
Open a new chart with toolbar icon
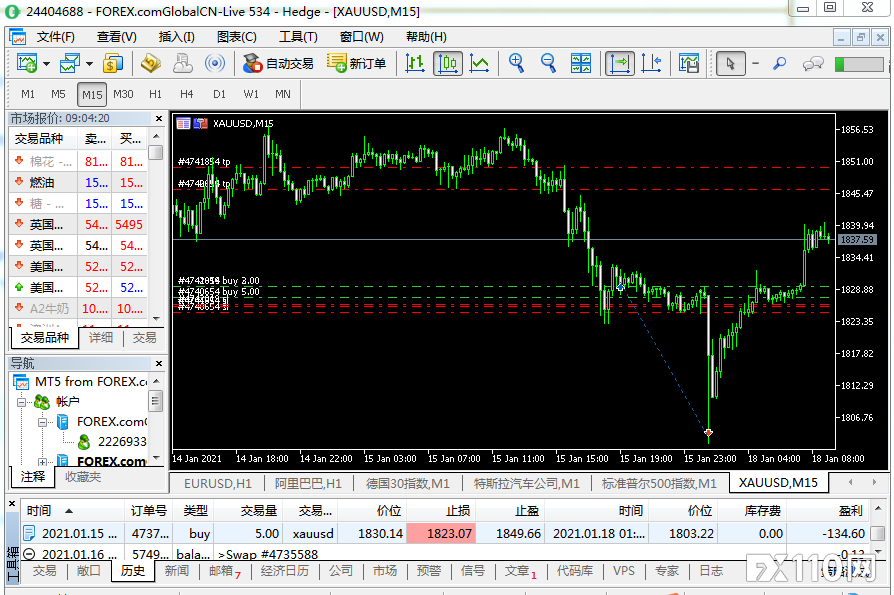(x=27, y=63)
